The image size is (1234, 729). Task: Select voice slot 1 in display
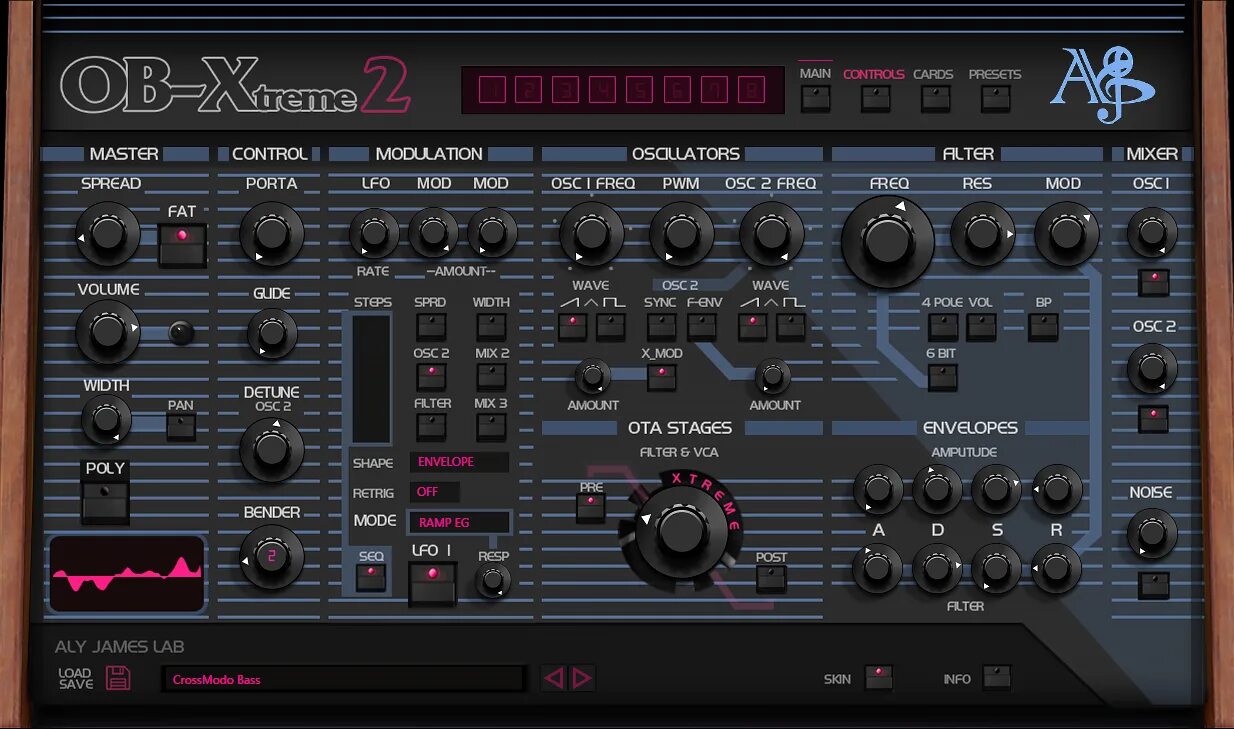(492, 91)
